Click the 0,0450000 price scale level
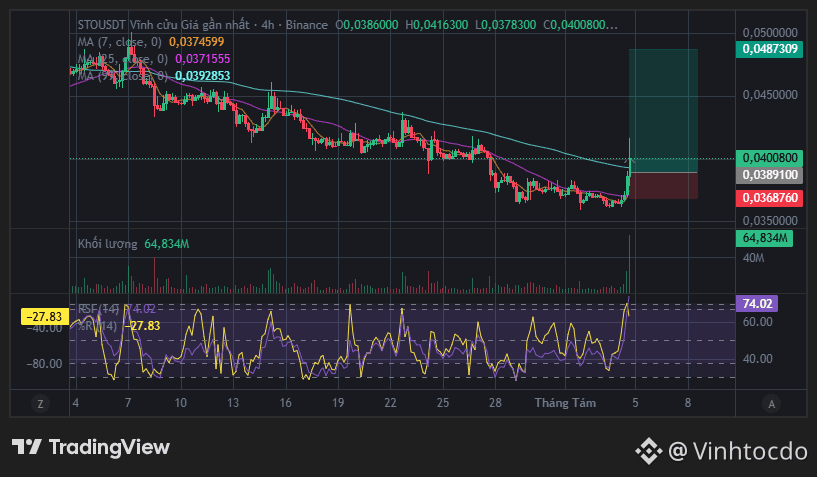The width and height of the screenshot is (817, 477). tap(770, 95)
